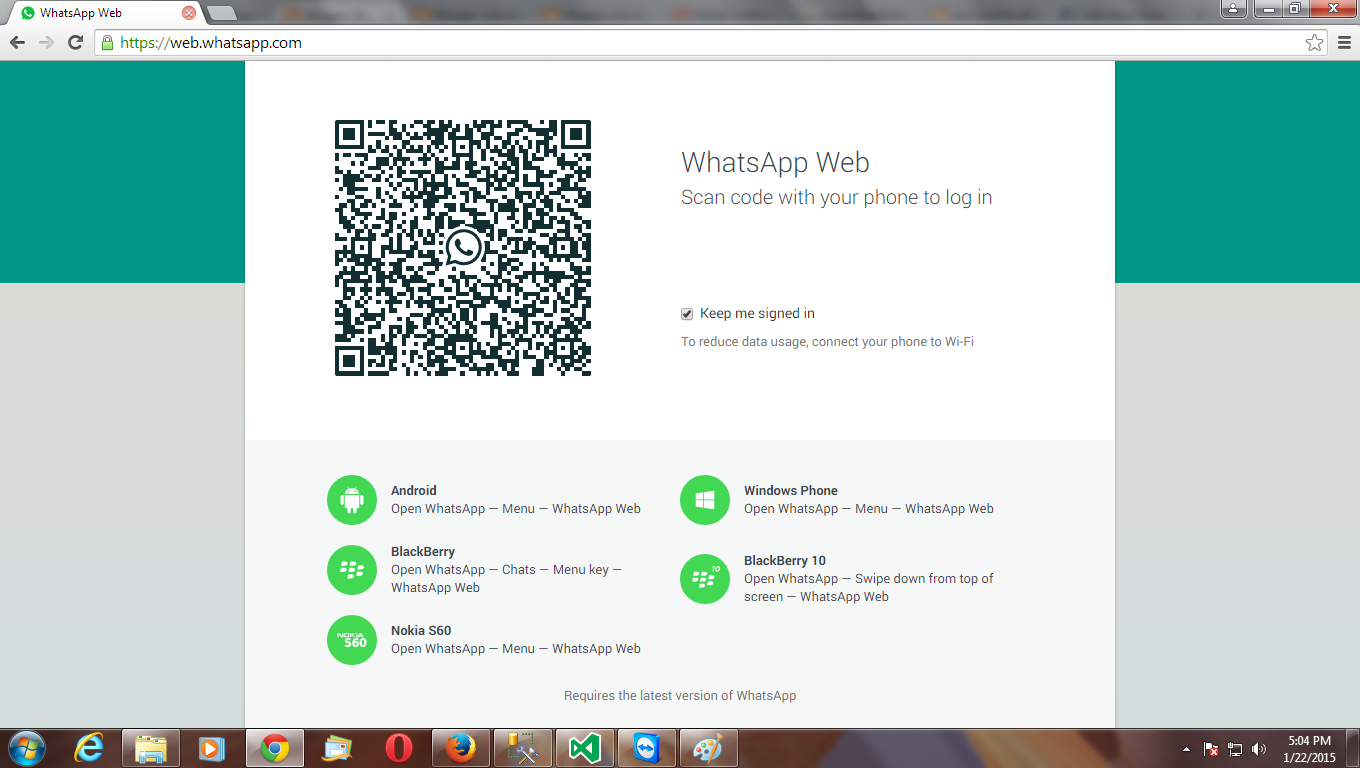Open the media player taskbar icon

click(x=210, y=748)
